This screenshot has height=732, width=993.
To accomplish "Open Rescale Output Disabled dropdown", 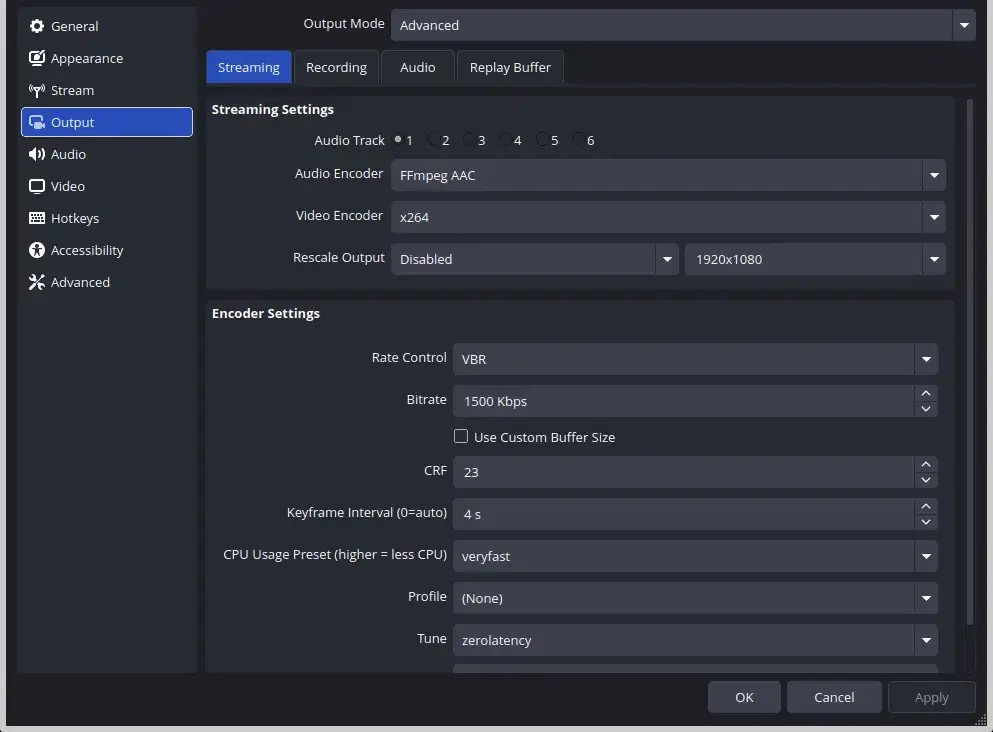I will pos(534,259).
